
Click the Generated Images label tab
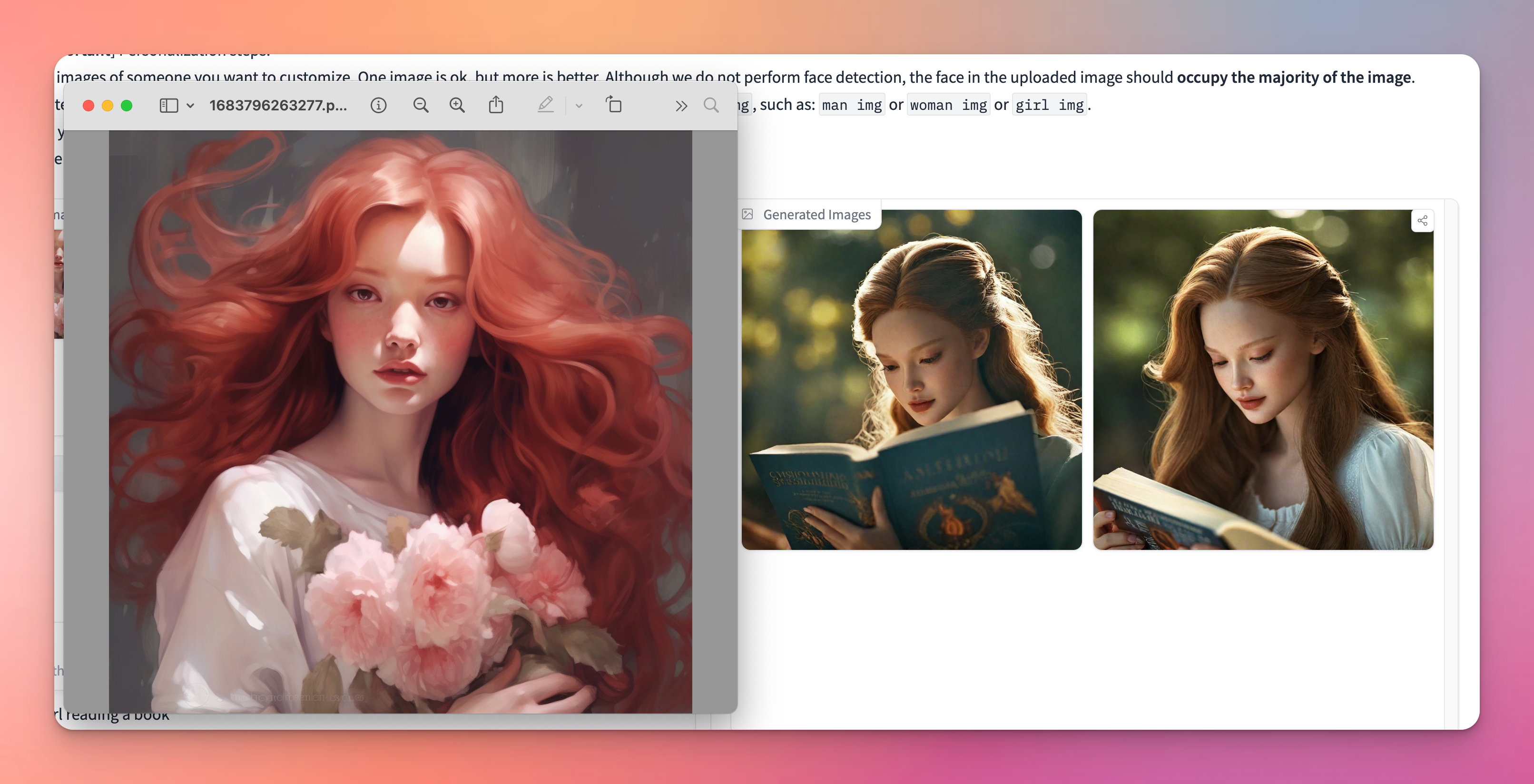tap(816, 215)
